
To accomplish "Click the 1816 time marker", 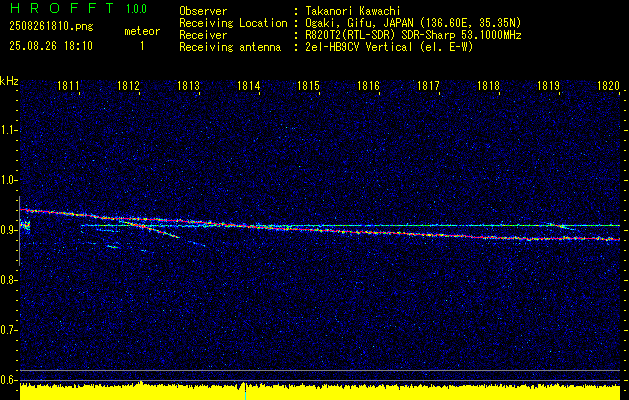I will 368,86.
